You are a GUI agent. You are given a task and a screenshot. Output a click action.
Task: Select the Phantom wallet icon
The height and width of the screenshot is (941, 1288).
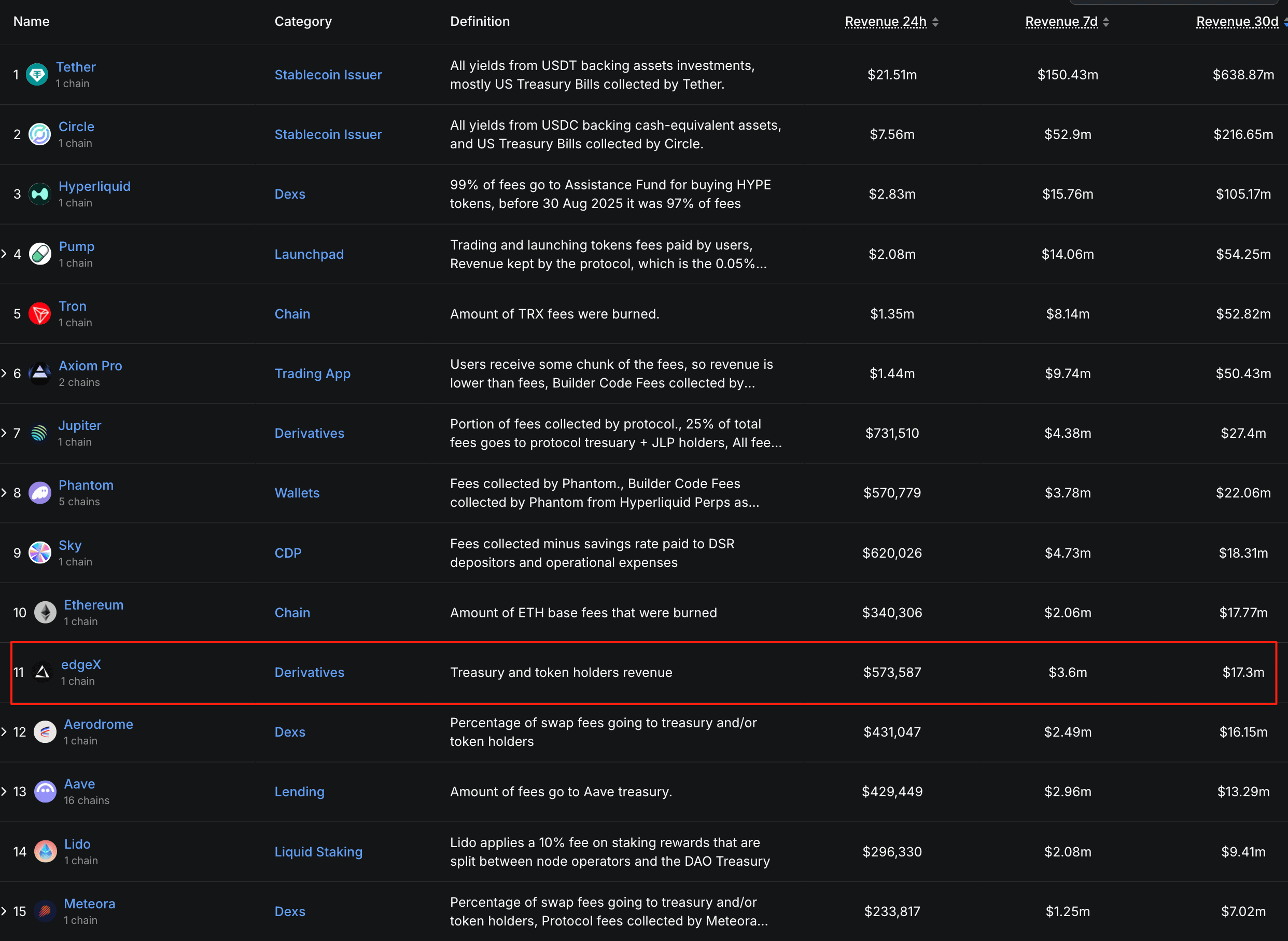[39, 493]
